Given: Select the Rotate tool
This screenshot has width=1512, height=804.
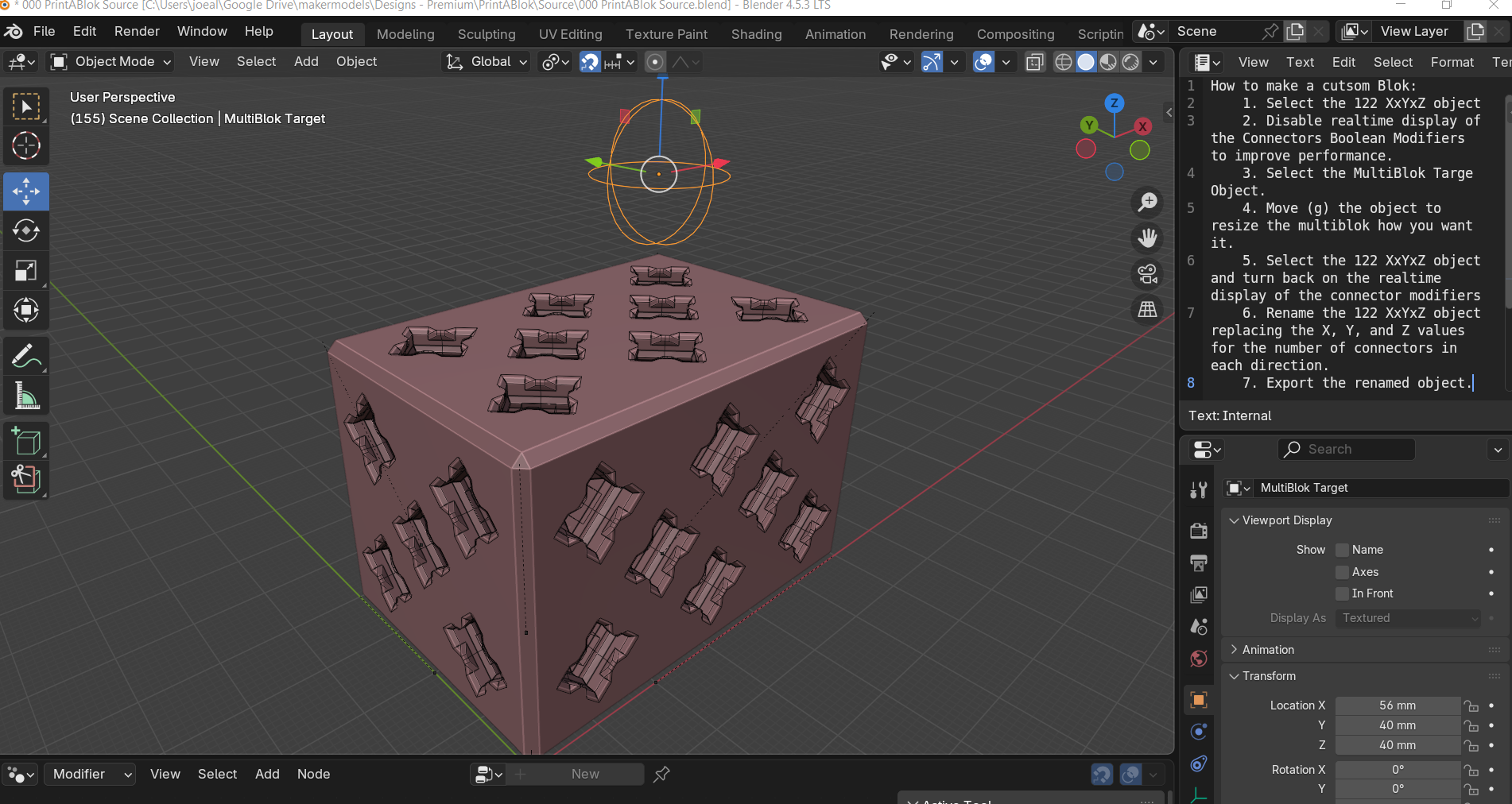Looking at the screenshot, I should [x=26, y=231].
